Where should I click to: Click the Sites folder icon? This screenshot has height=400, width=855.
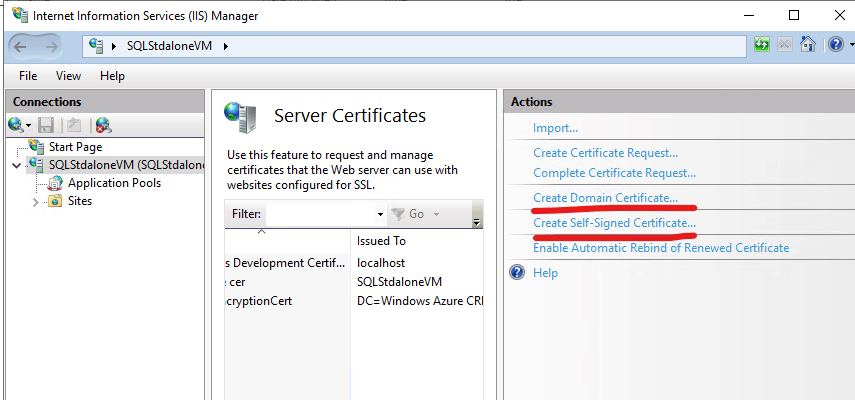pos(55,201)
